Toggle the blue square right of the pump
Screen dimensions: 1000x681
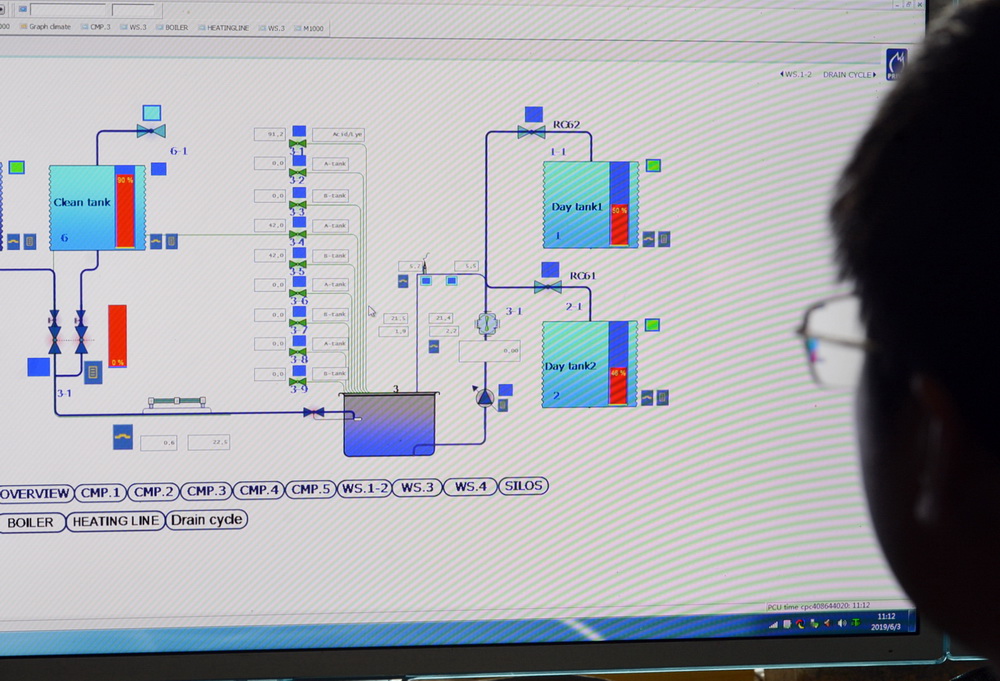pyautogui.click(x=505, y=390)
